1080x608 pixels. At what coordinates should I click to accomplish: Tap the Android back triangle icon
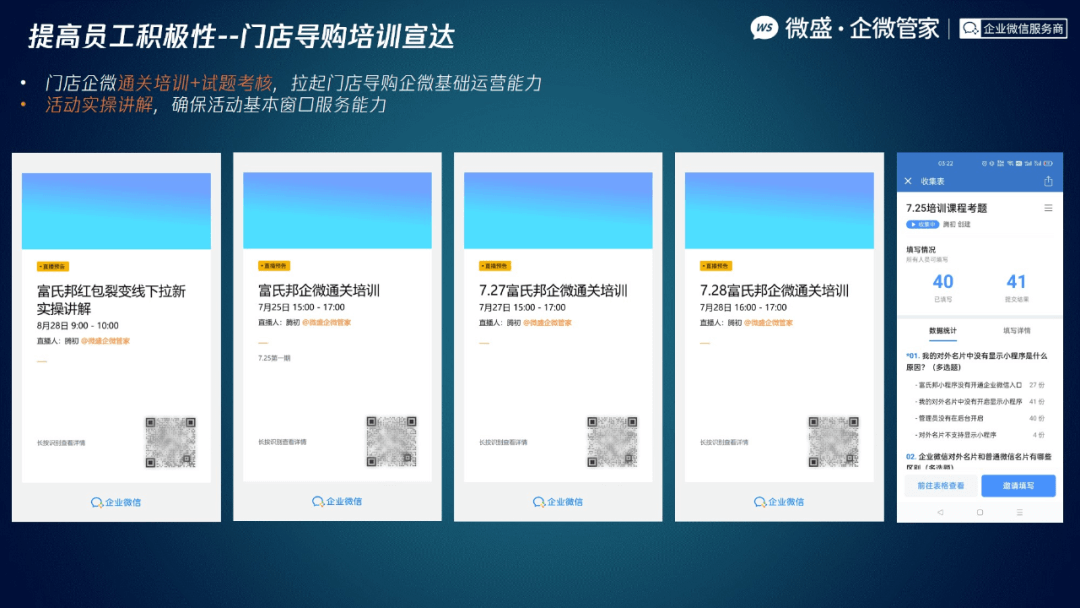pos(939,512)
